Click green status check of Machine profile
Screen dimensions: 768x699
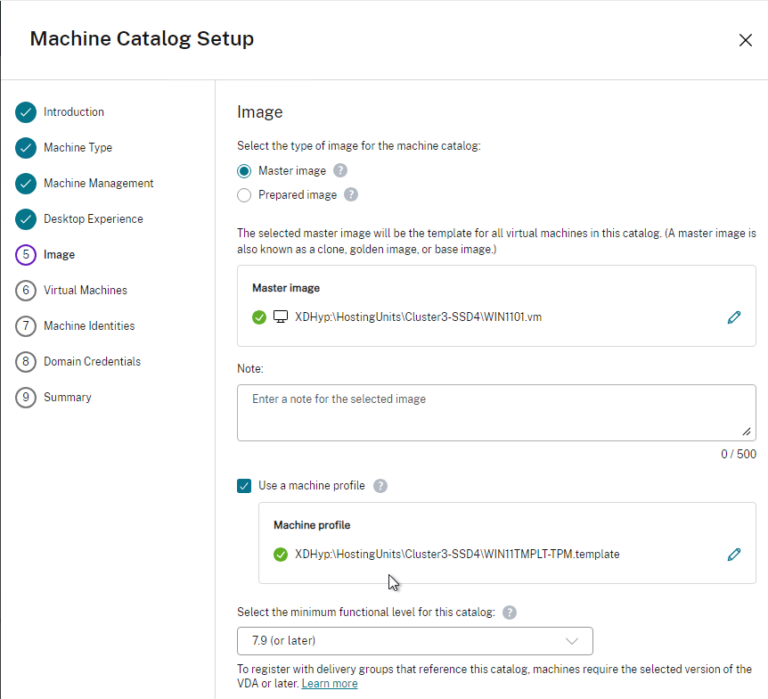coord(280,554)
